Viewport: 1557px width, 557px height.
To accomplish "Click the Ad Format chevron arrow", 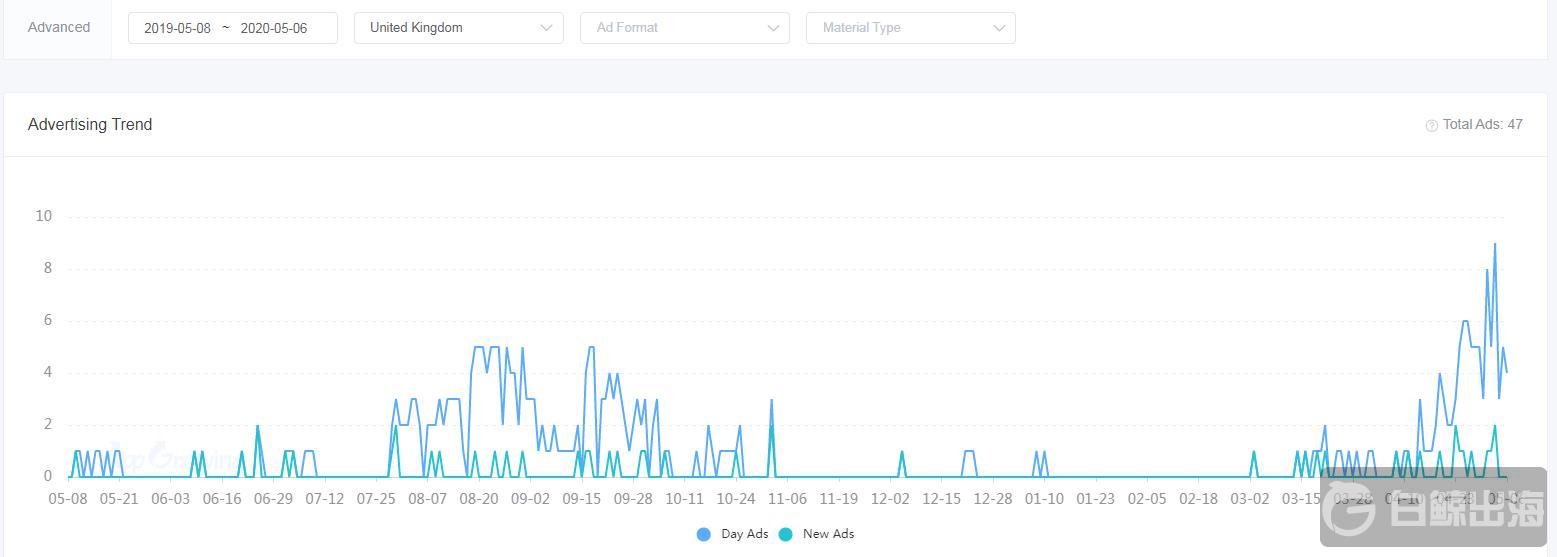I will (772, 28).
